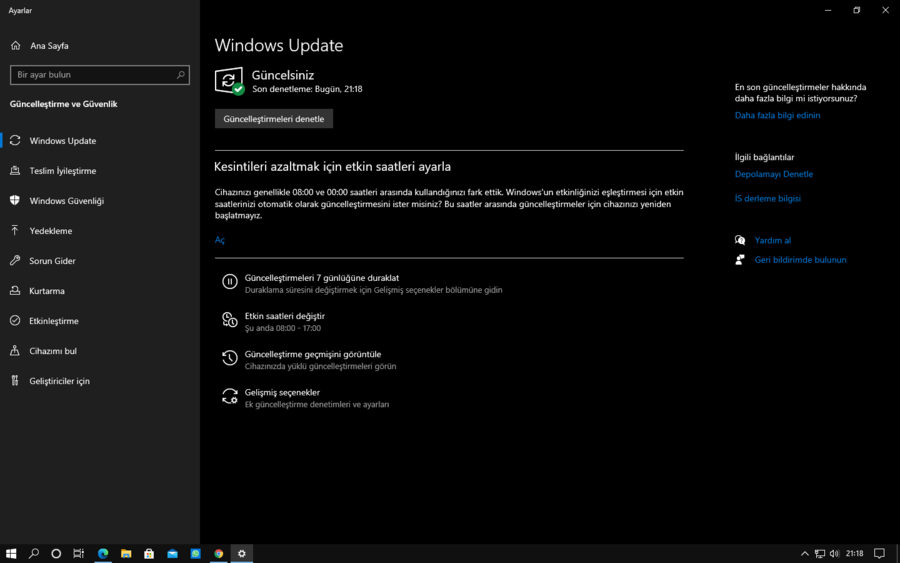This screenshot has height=563, width=900.
Task: Click the Kurtarma sidebar icon
Action: [x=15, y=290]
